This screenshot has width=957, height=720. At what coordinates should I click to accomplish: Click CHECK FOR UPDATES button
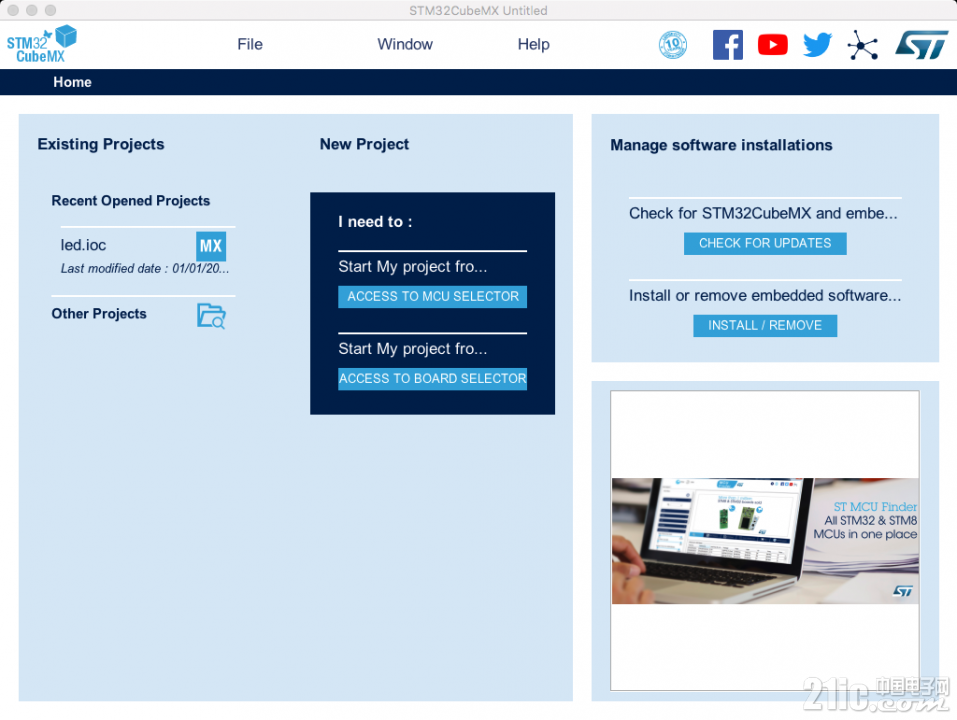pyautogui.click(x=765, y=243)
